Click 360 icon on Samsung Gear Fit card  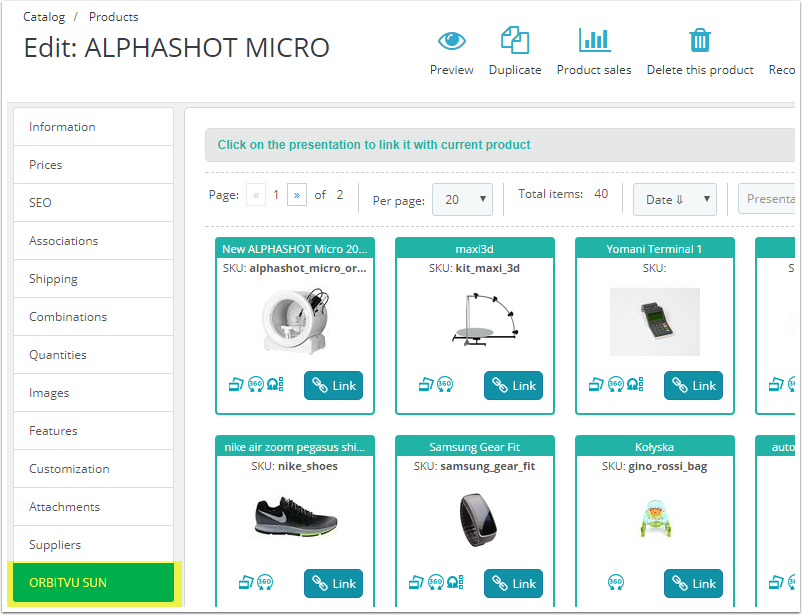pyautogui.click(x=436, y=582)
